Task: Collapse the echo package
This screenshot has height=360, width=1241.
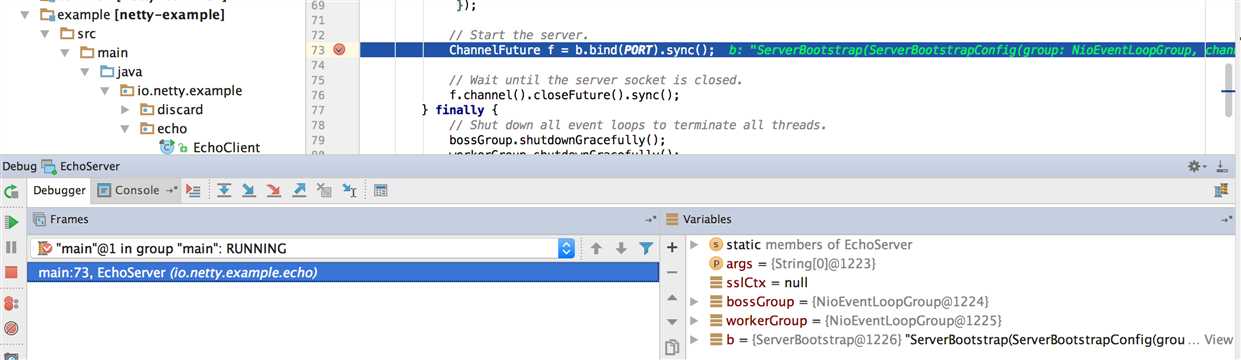Action: (125, 129)
